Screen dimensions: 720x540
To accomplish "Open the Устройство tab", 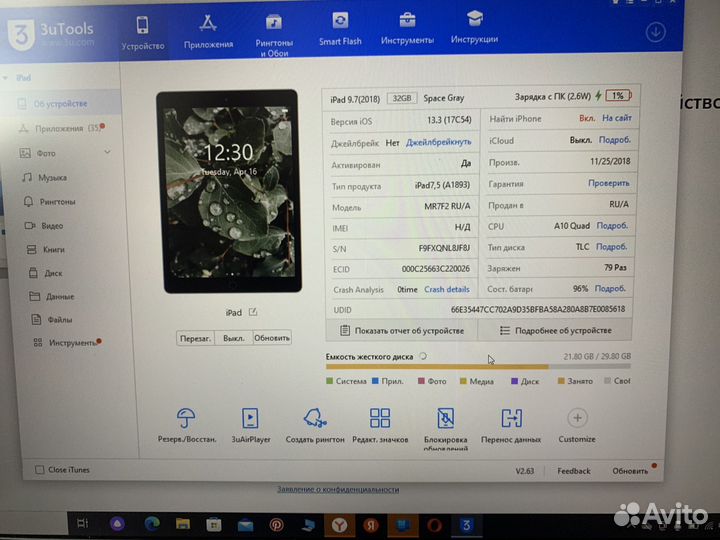I will coord(143,33).
